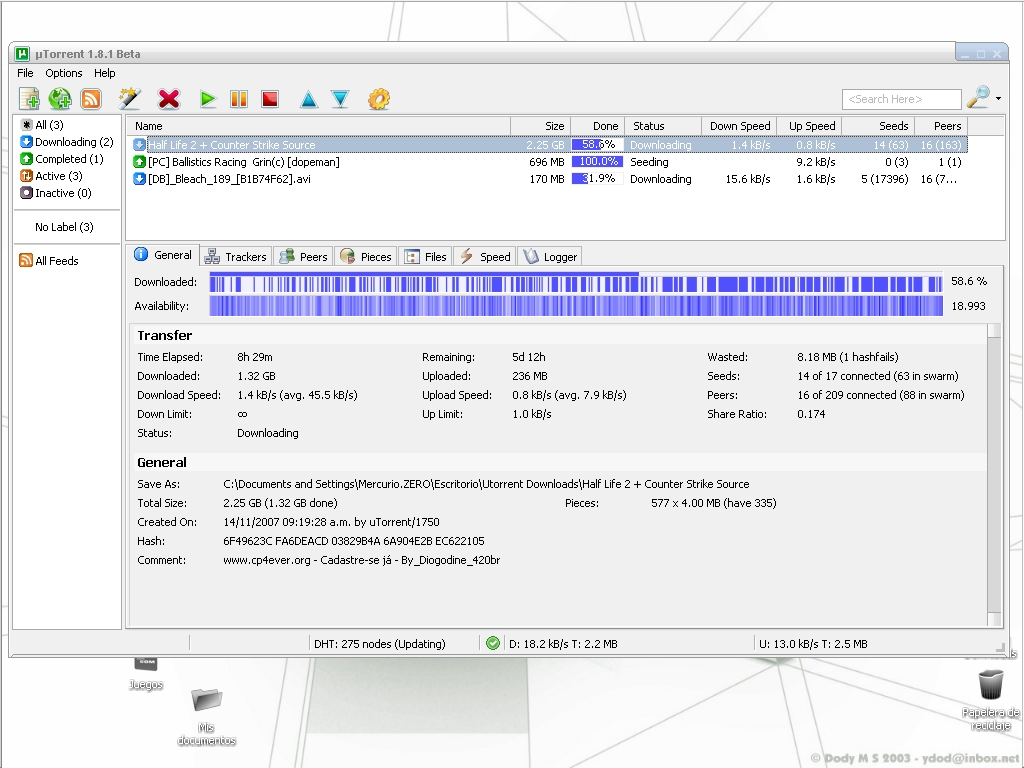The height and width of the screenshot is (768, 1024).
Task: Switch to the Files tab
Action: tap(425, 257)
